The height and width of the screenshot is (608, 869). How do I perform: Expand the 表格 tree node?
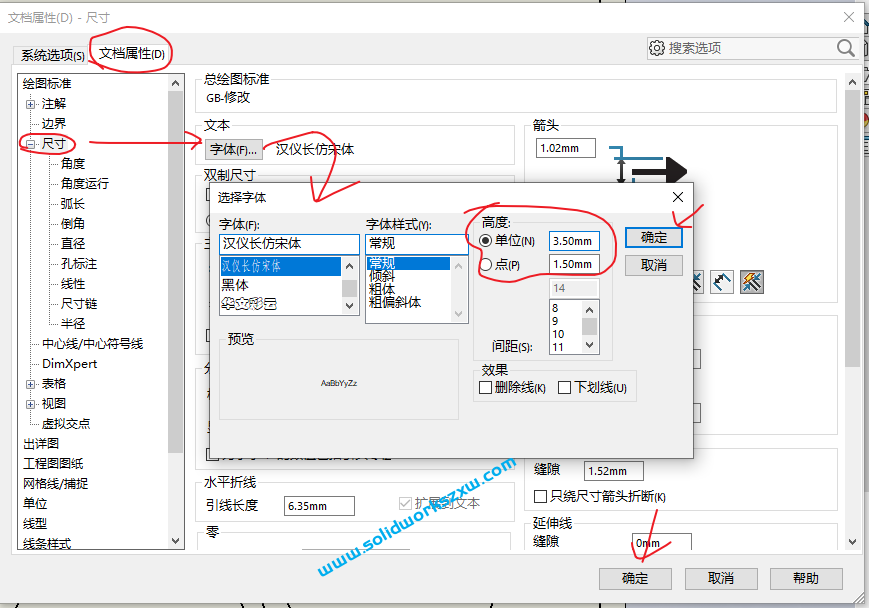point(31,383)
